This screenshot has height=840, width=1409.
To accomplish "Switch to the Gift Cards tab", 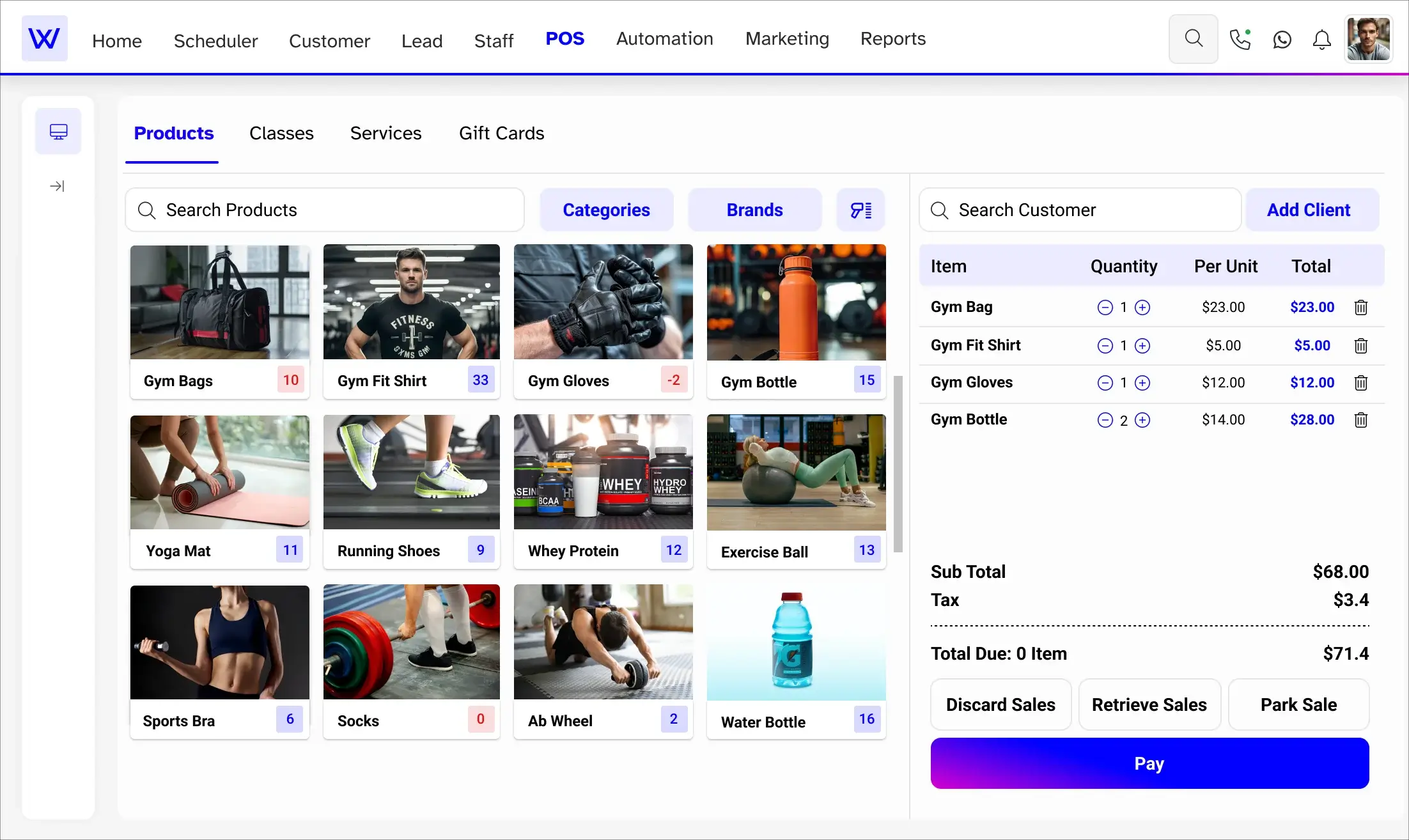I will 501,133.
